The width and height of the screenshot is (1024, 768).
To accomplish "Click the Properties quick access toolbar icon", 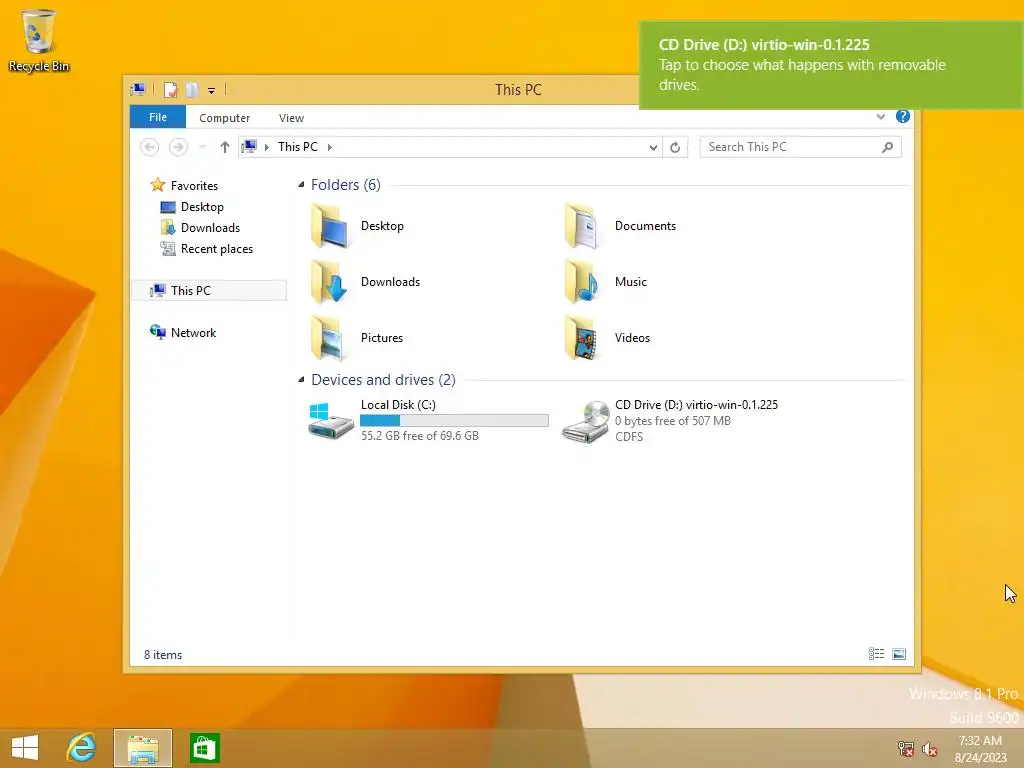I will (x=170, y=90).
